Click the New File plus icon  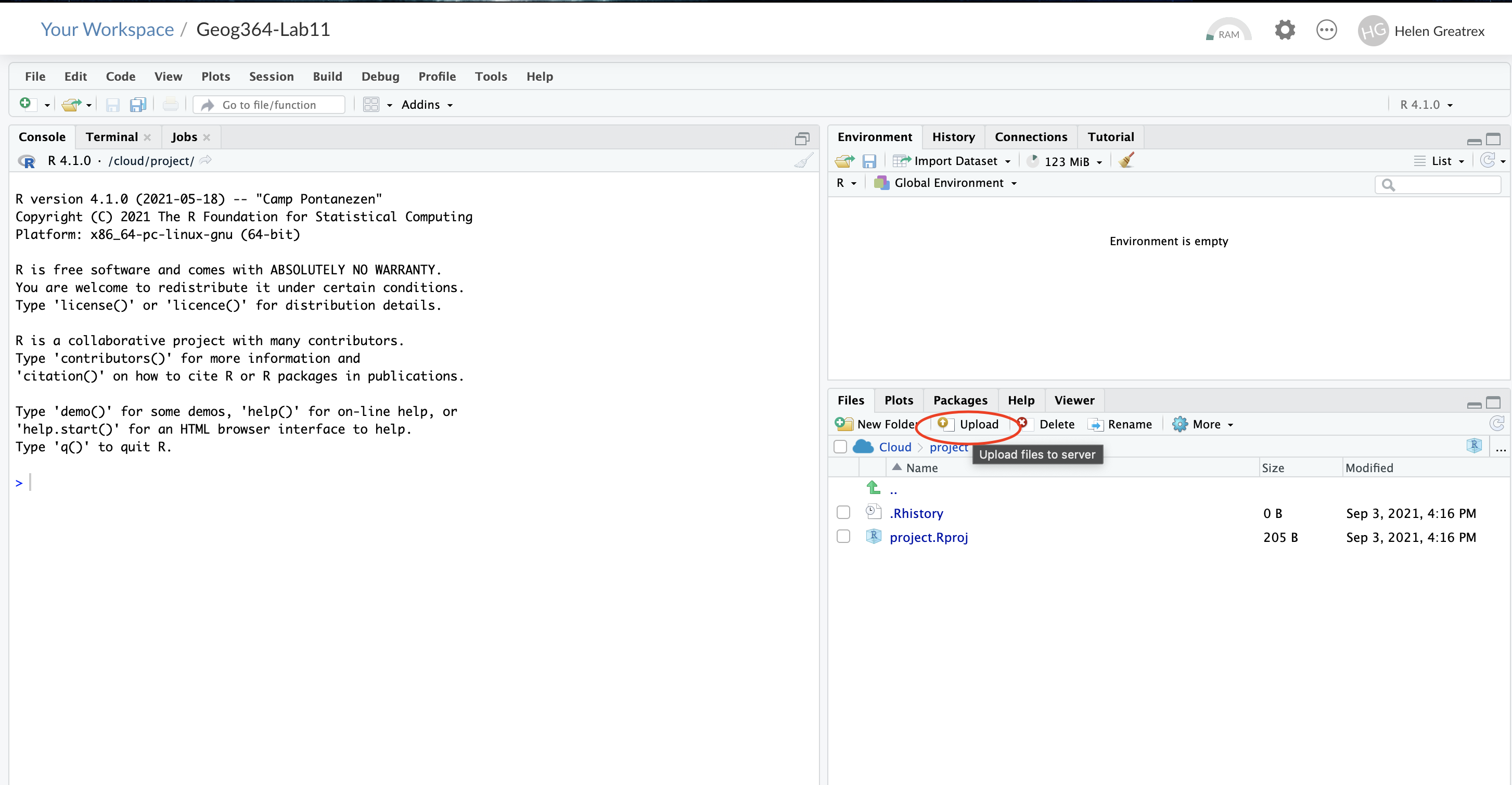(x=25, y=104)
